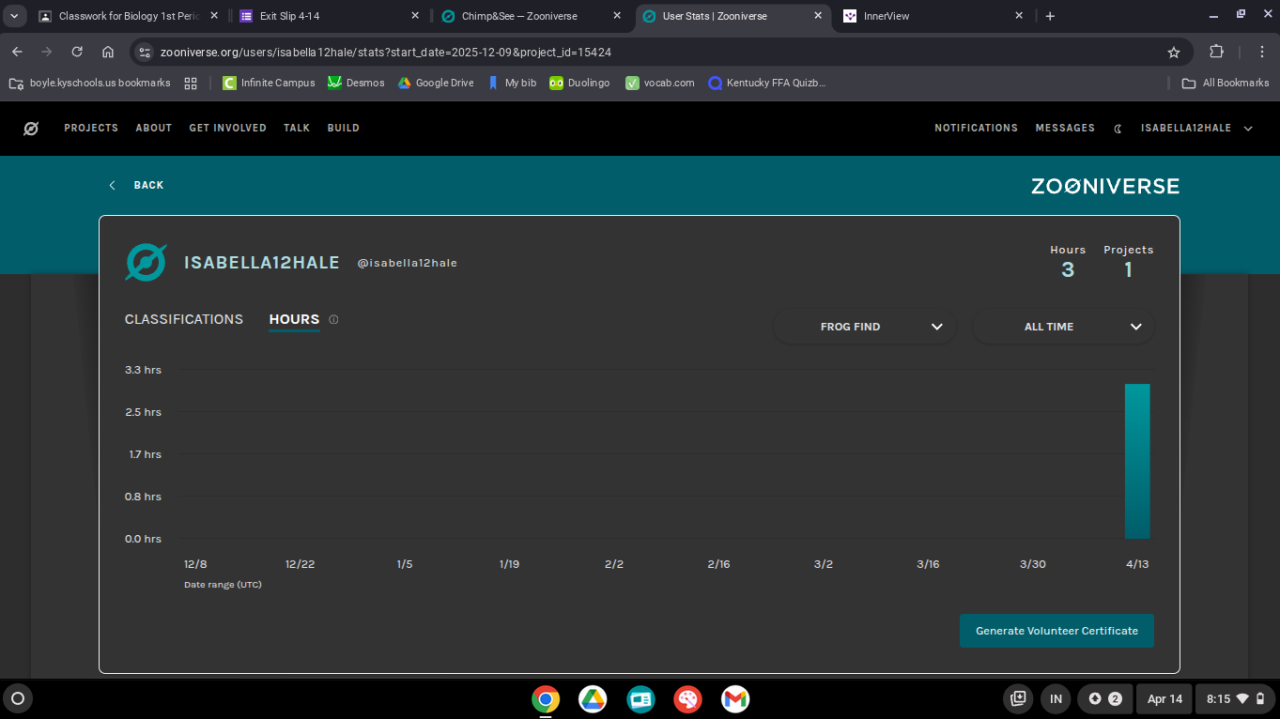The width and height of the screenshot is (1280, 719).
Task: Close the Exit Slip 4-14 tab
Action: click(415, 16)
